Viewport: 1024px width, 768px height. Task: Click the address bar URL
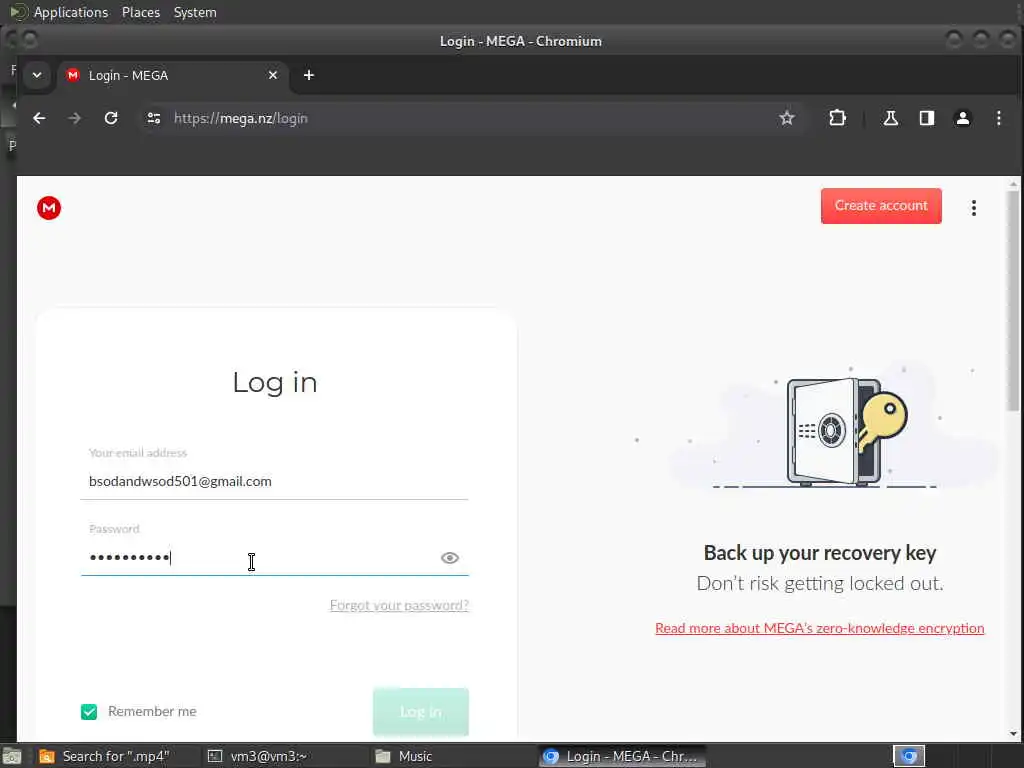click(x=240, y=118)
